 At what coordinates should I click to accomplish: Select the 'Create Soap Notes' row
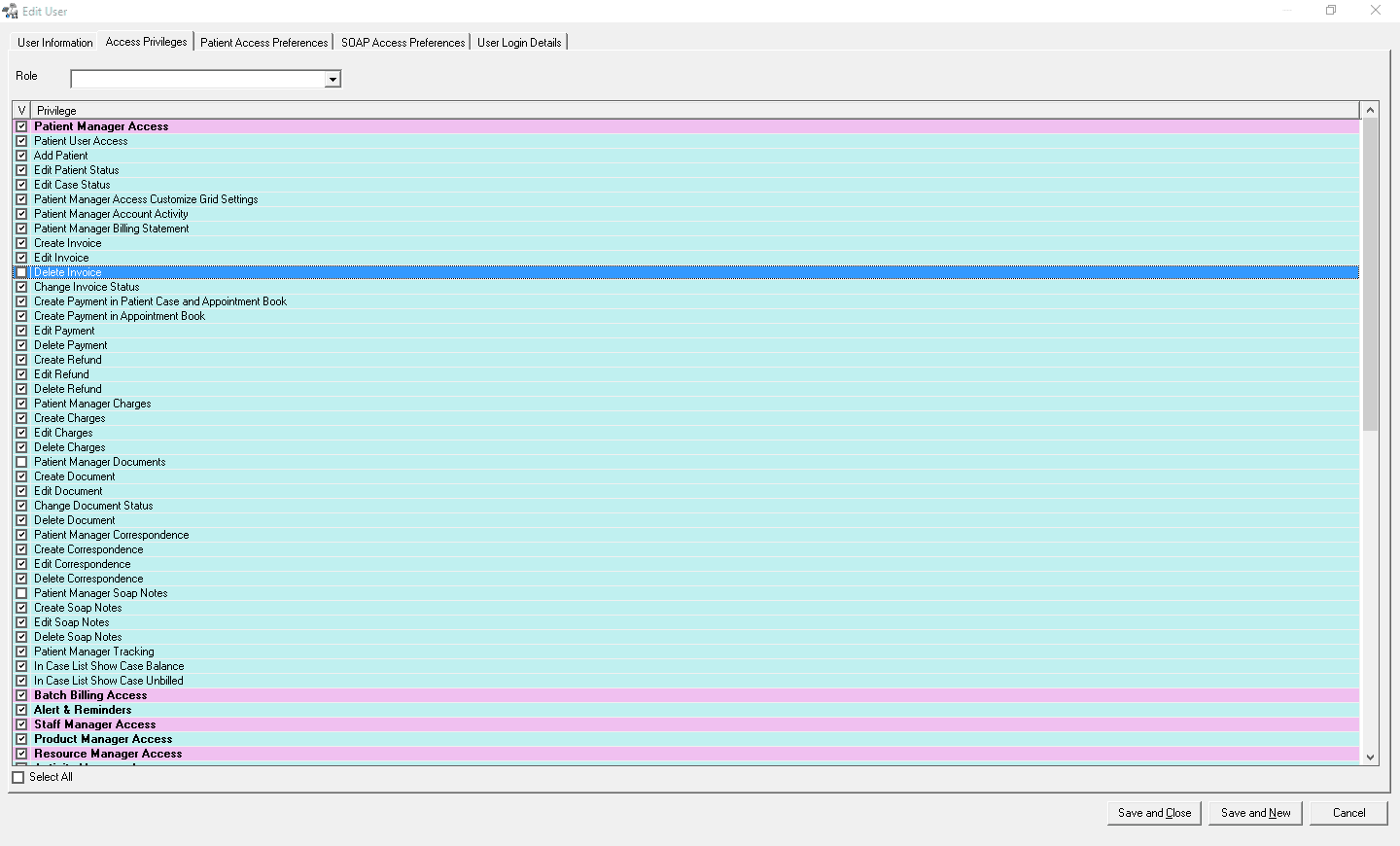685,608
